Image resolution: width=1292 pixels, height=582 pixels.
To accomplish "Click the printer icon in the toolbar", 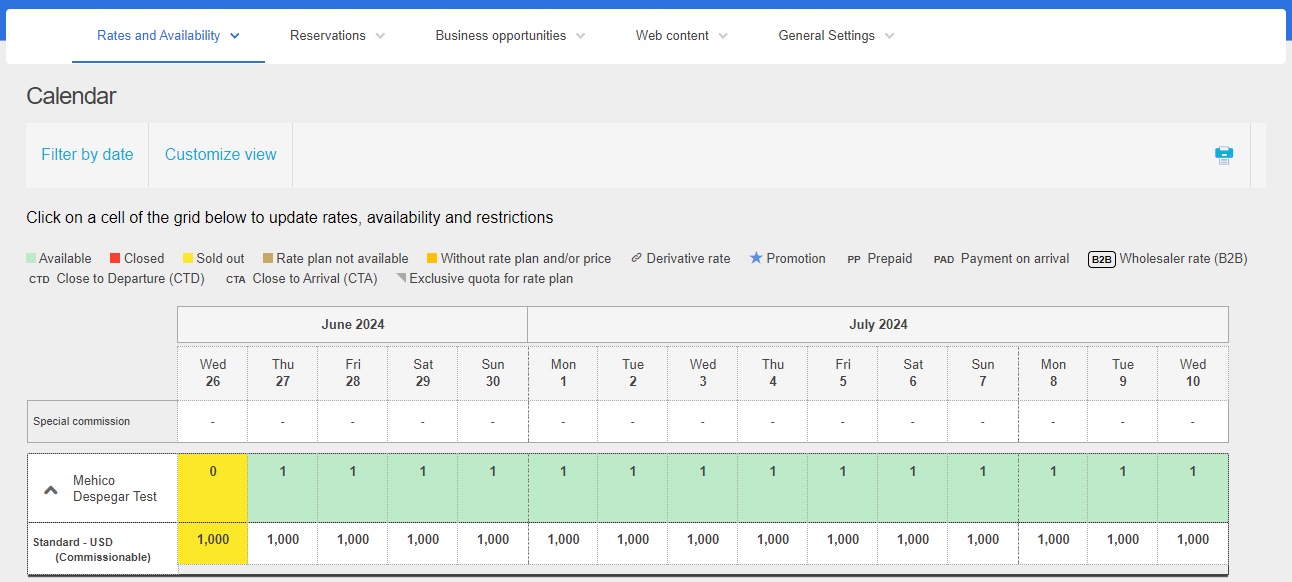I will (x=1224, y=155).
